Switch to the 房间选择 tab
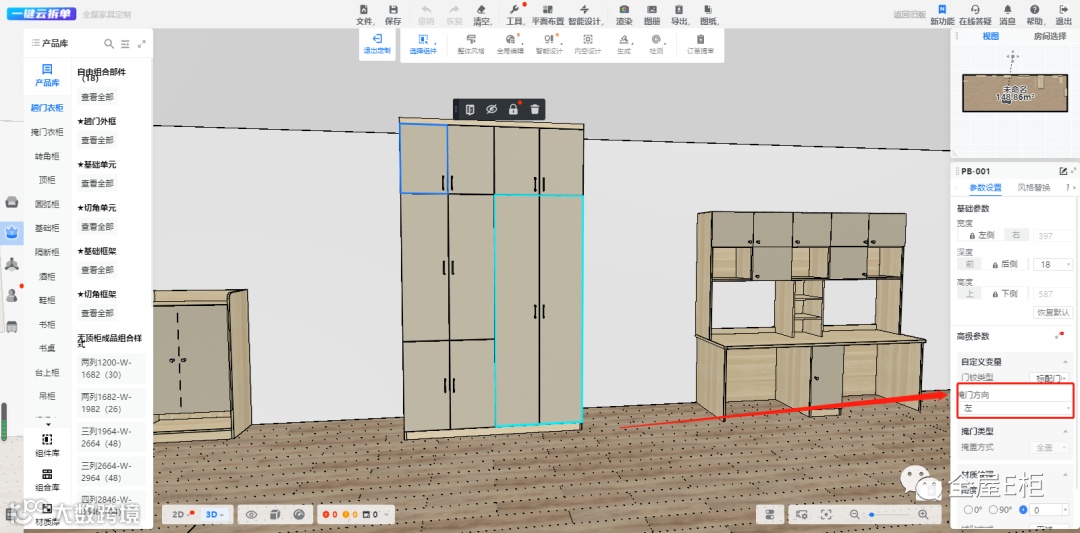The width and height of the screenshot is (1080, 533). (x=1050, y=36)
